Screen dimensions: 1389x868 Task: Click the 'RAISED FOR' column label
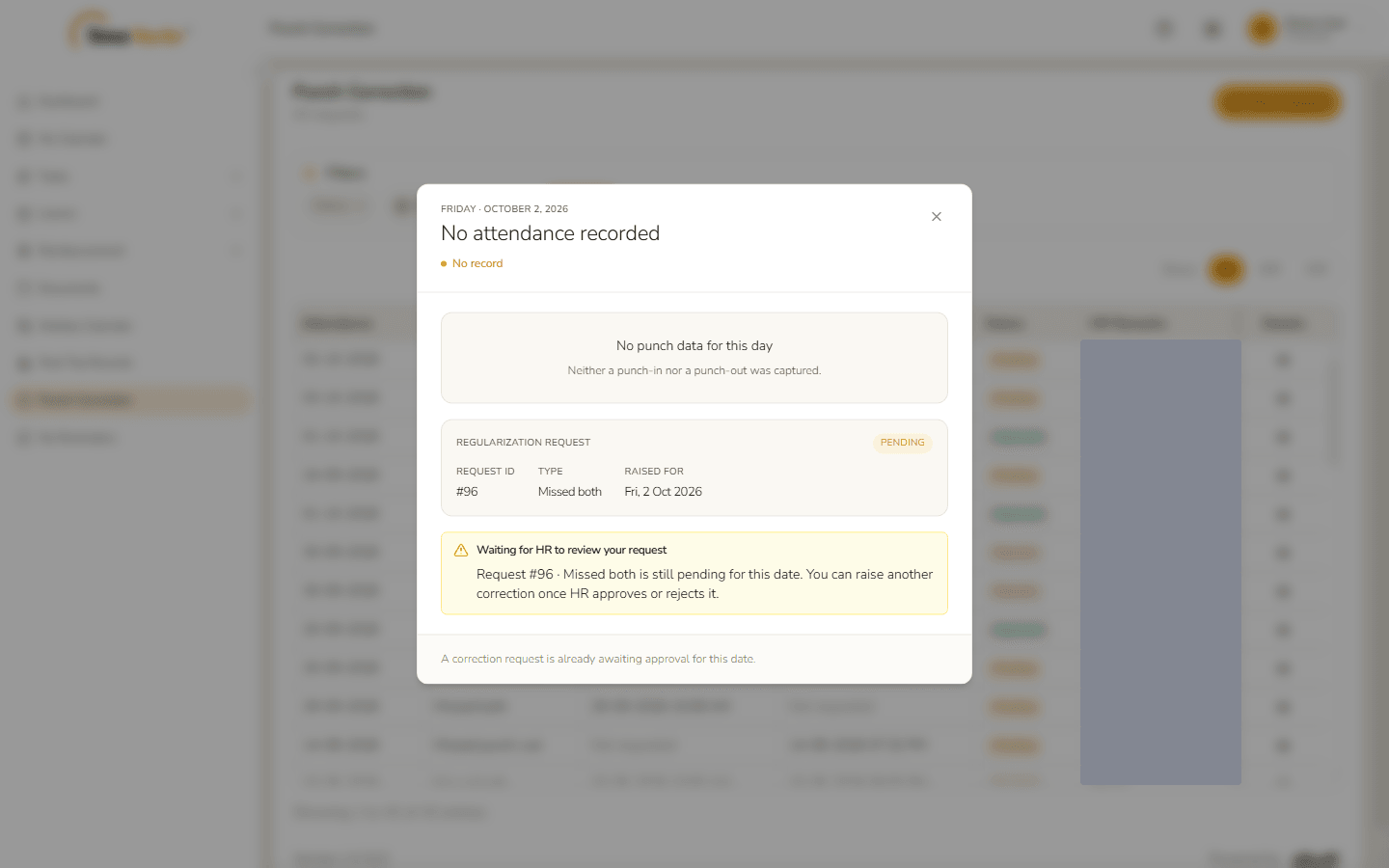point(654,472)
